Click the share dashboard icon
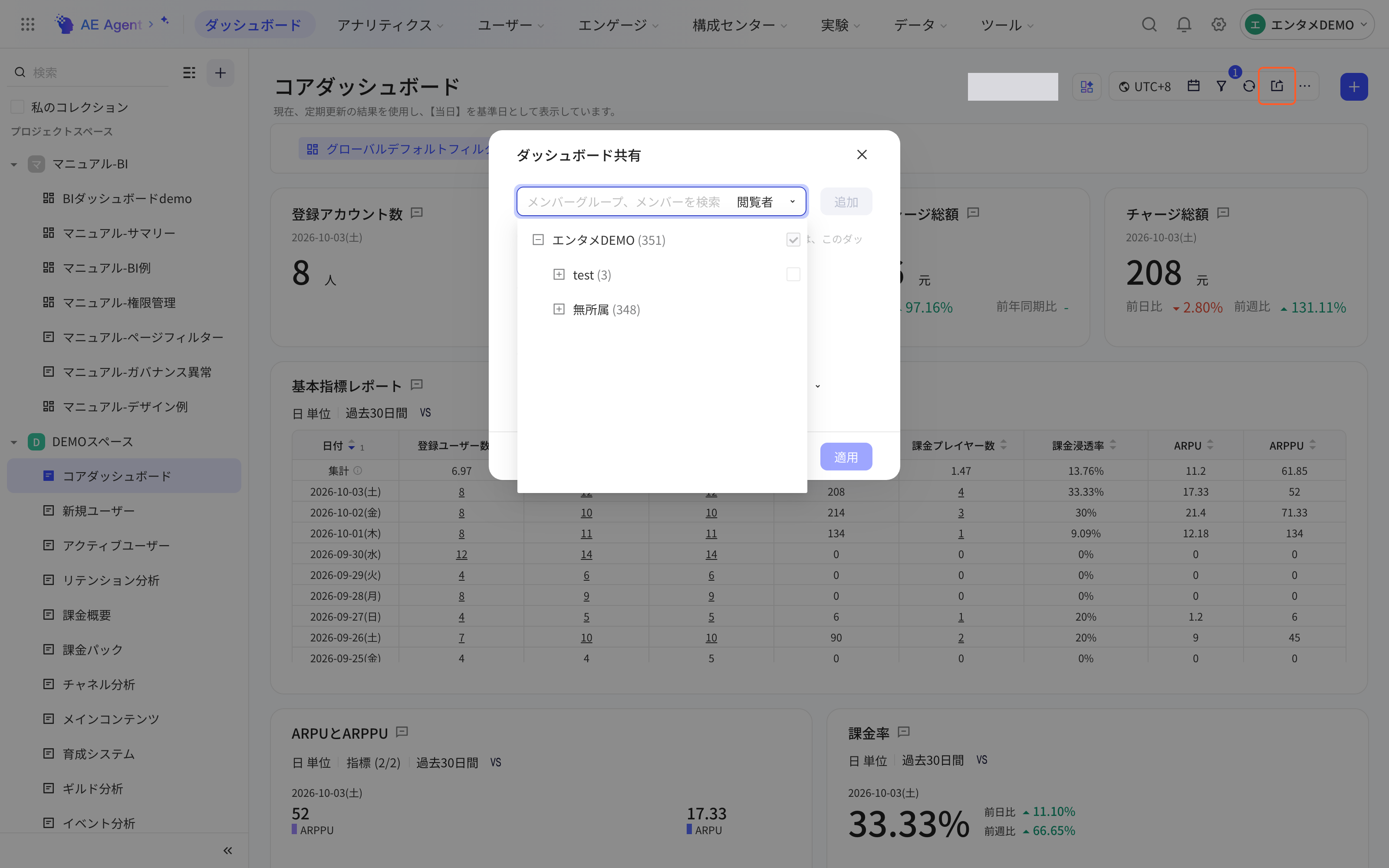The width and height of the screenshot is (1389, 868). pos(1277,86)
